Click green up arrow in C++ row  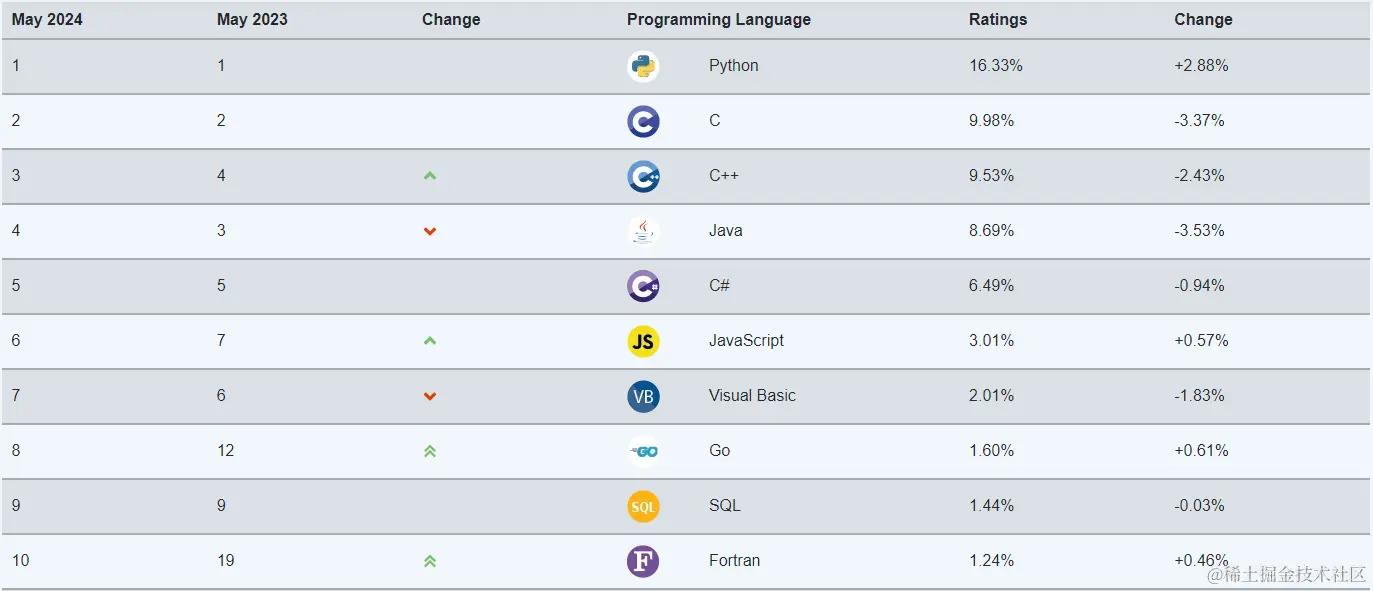[430, 176]
